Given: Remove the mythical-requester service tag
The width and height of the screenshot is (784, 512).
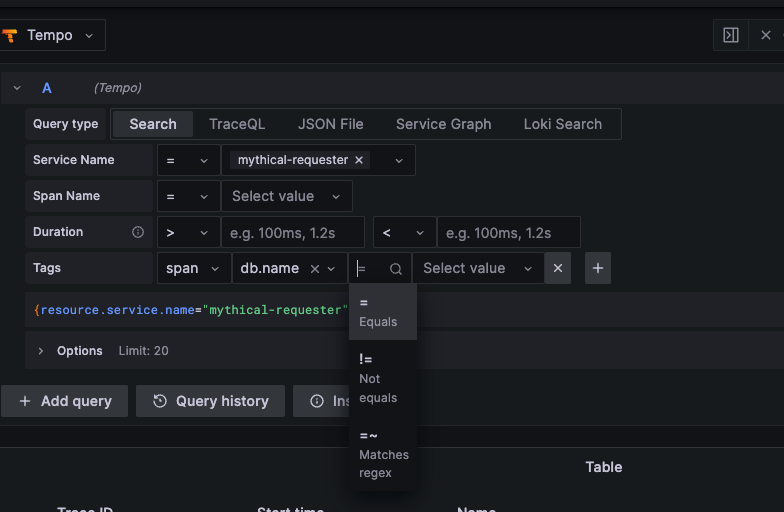Looking at the screenshot, I should (359, 160).
